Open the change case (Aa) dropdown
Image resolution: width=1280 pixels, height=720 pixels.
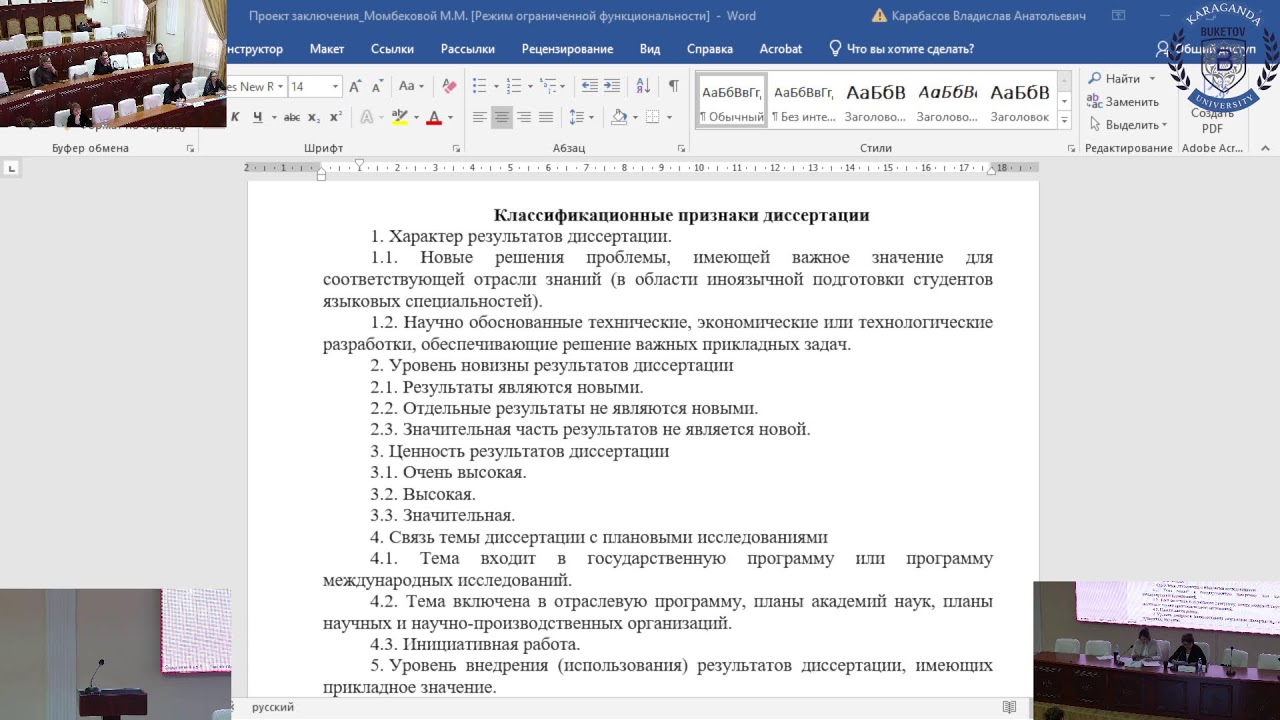tap(411, 86)
